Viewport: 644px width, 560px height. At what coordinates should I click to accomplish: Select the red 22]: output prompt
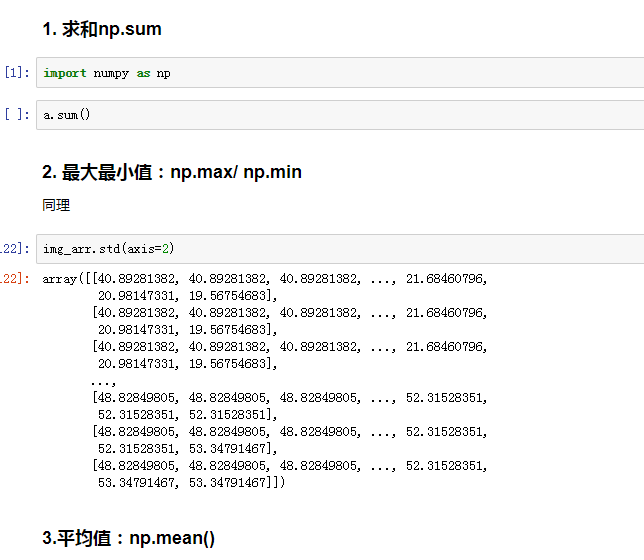tap(15, 279)
